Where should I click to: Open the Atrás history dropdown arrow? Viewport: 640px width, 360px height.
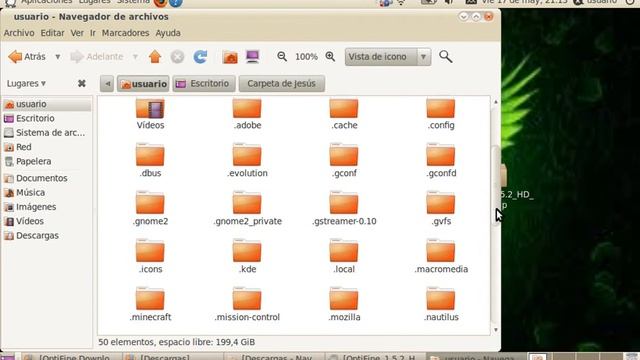(x=58, y=57)
